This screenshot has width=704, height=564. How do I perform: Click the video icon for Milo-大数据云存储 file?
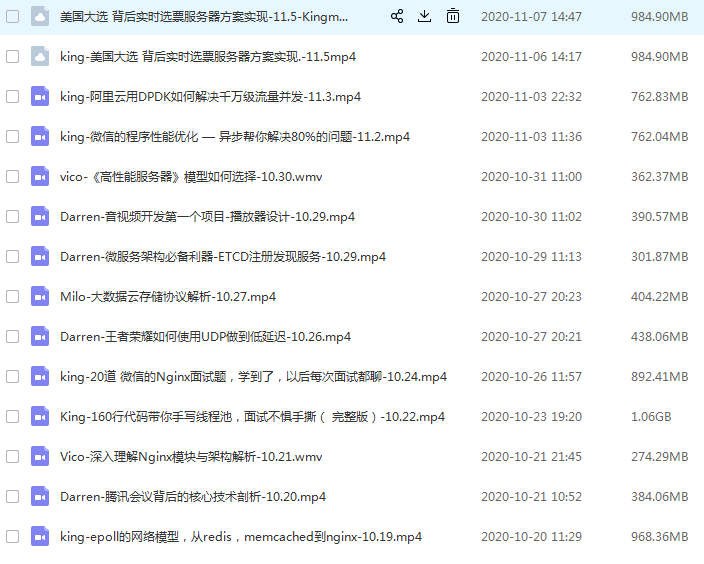40,296
